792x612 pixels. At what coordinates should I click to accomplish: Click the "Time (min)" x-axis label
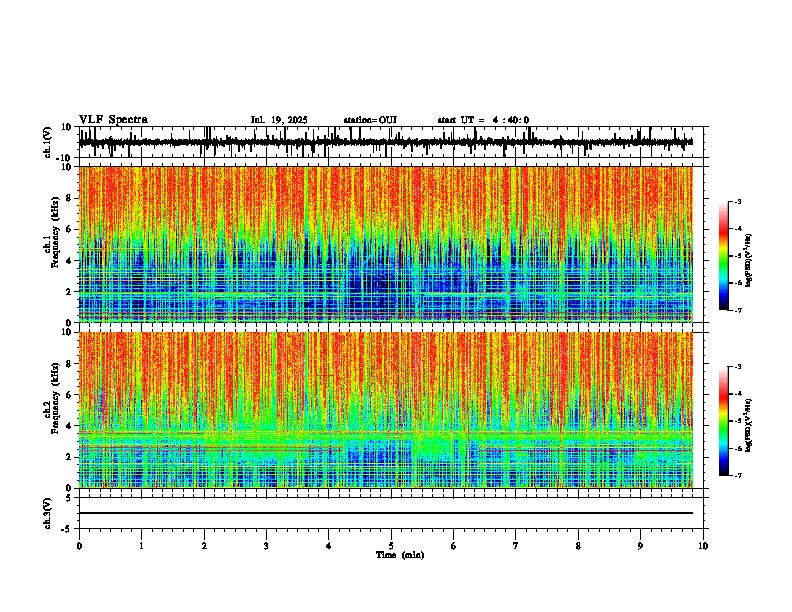tap(400, 555)
